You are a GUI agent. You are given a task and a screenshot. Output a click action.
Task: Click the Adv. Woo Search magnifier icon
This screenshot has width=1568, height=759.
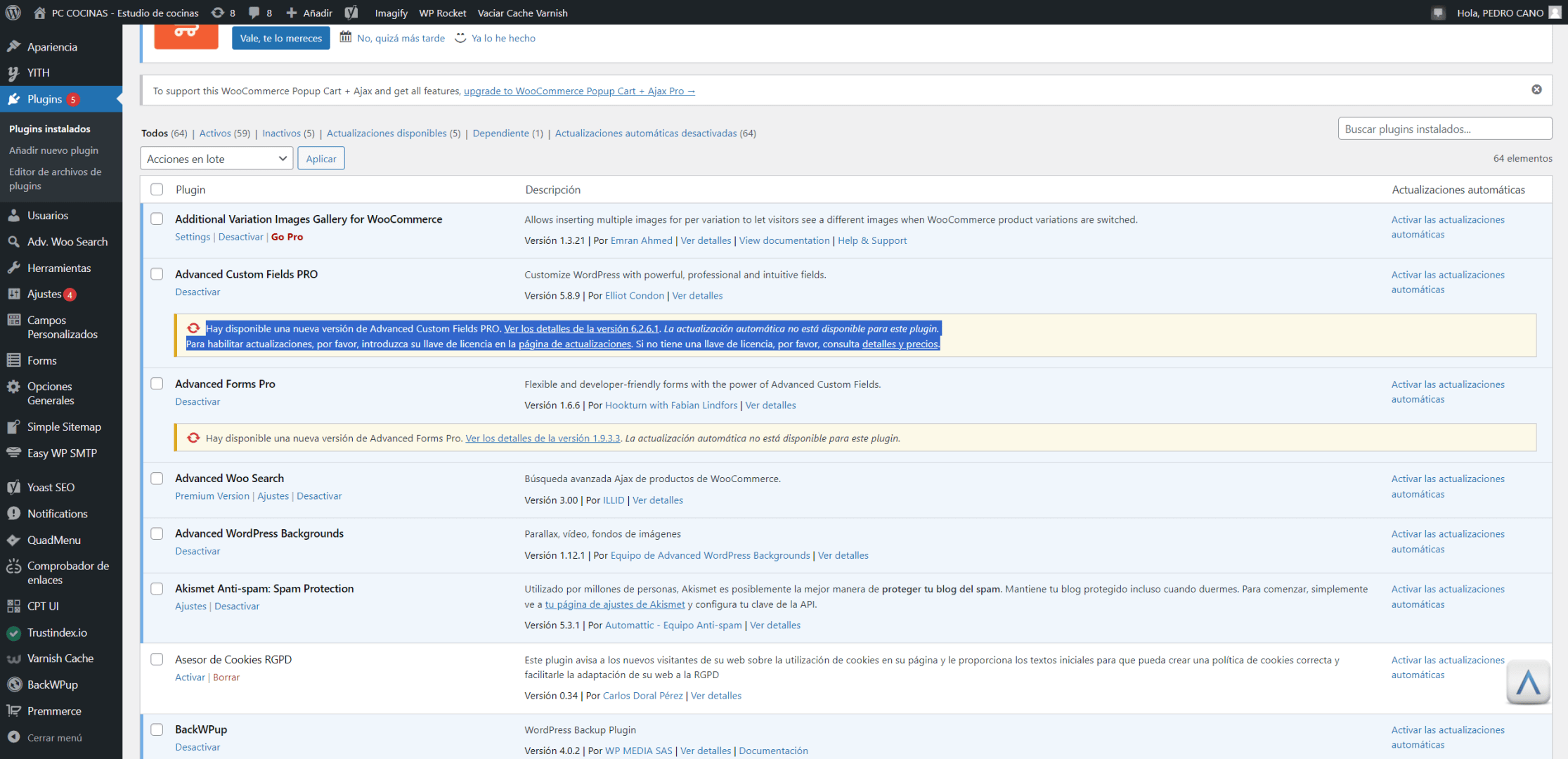[x=13, y=241]
